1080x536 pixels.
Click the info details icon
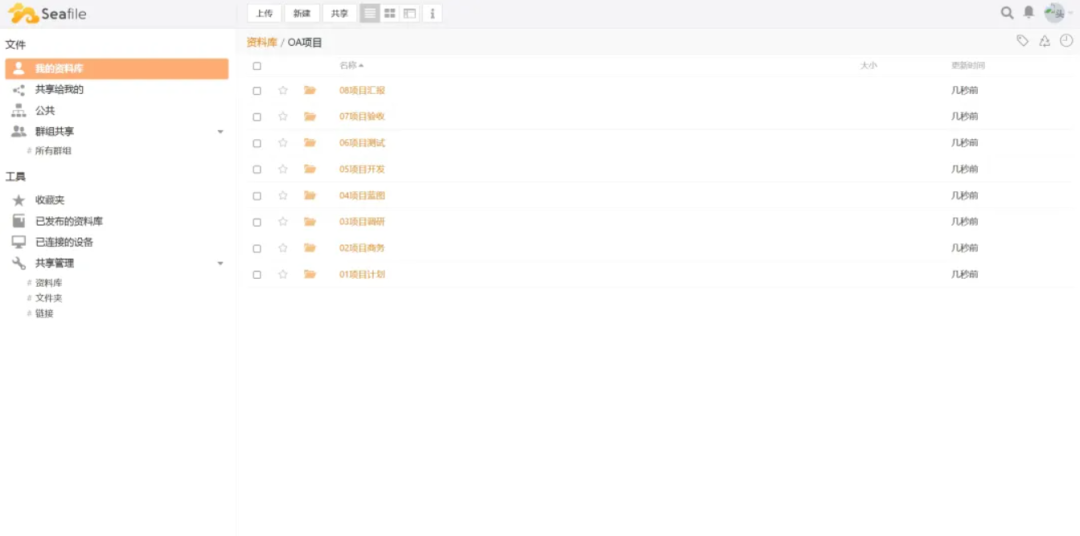coord(432,13)
